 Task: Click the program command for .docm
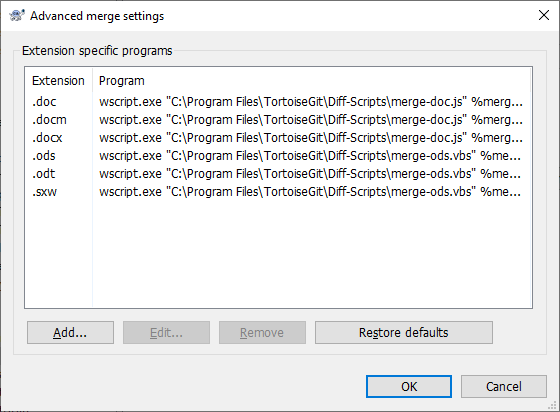coord(311,120)
